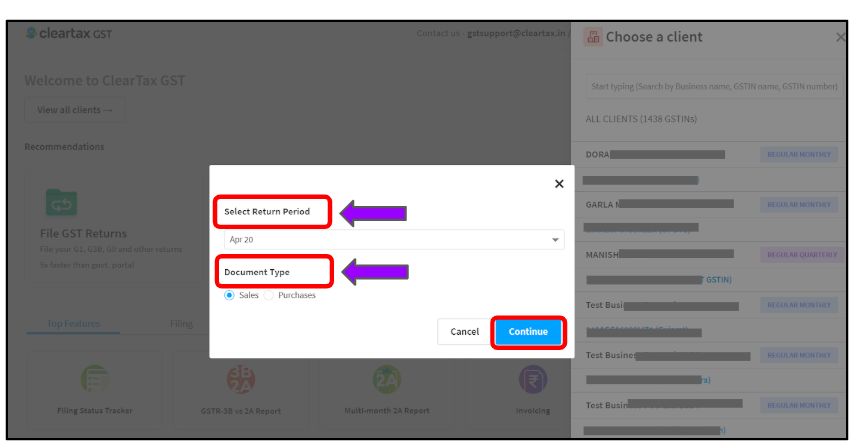
Task: Click the Choose a client building icon
Action: point(593,37)
